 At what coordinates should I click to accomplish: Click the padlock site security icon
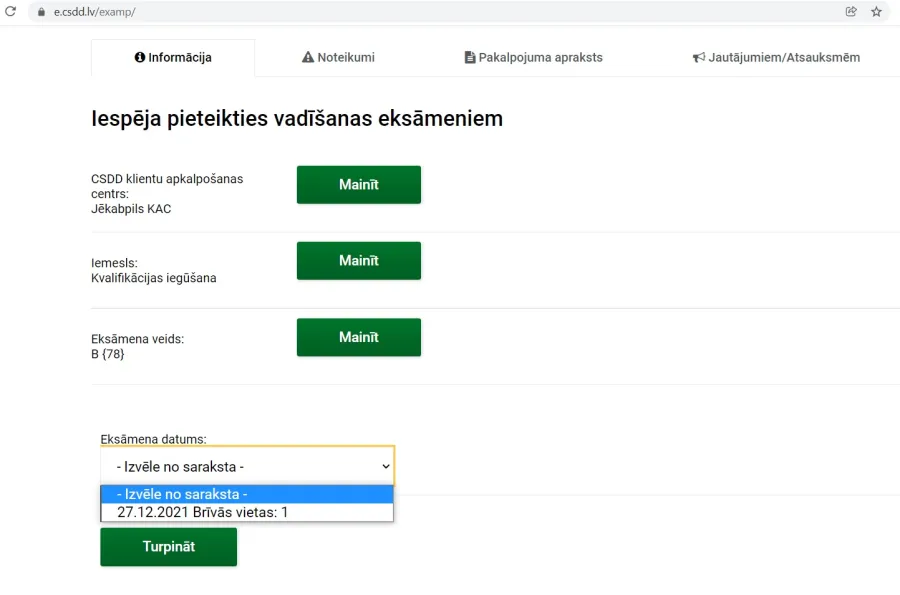41,11
